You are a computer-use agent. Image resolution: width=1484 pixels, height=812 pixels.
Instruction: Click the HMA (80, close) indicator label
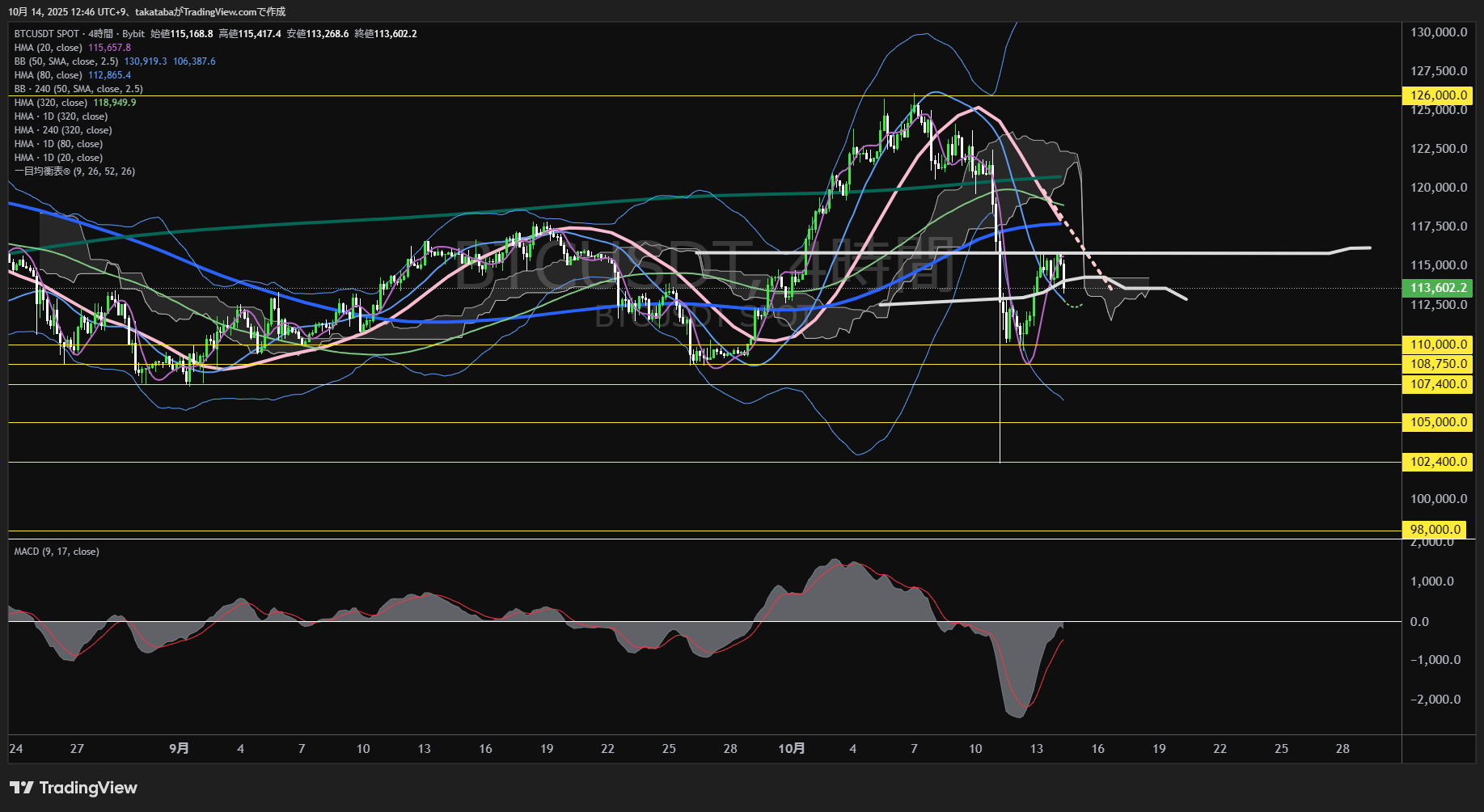pyautogui.click(x=48, y=75)
